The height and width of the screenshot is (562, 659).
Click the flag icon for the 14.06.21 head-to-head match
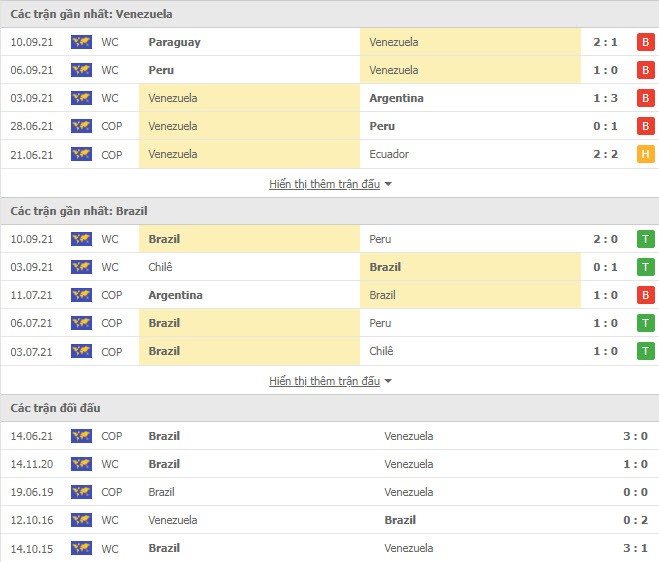tap(81, 436)
